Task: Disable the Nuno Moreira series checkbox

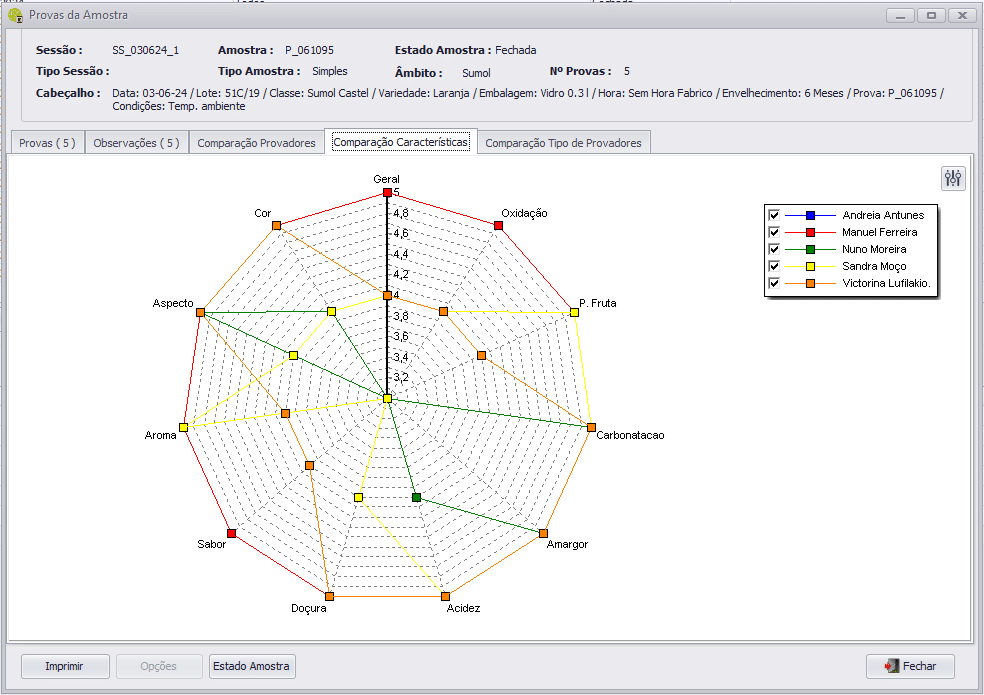Action: 773,249
